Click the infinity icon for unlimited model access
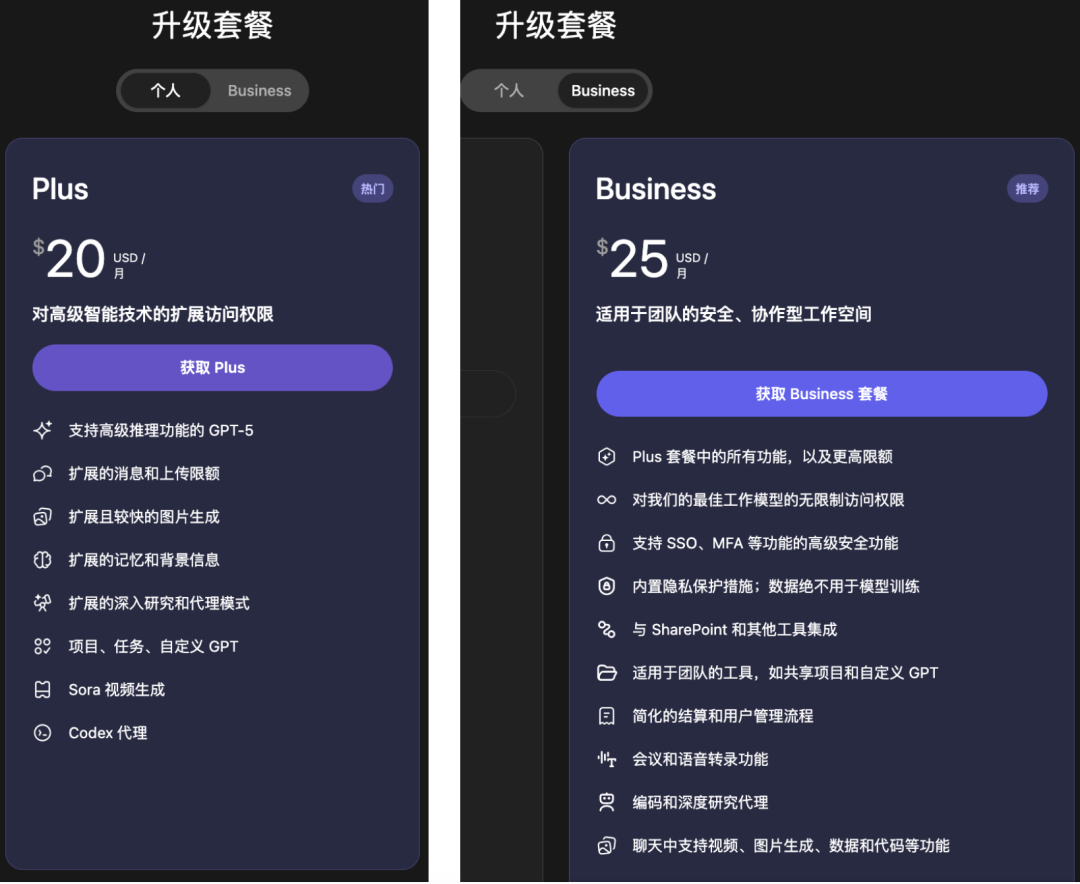Image resolution: width=1080 pixels, height=884 pixels. [607, 500]
